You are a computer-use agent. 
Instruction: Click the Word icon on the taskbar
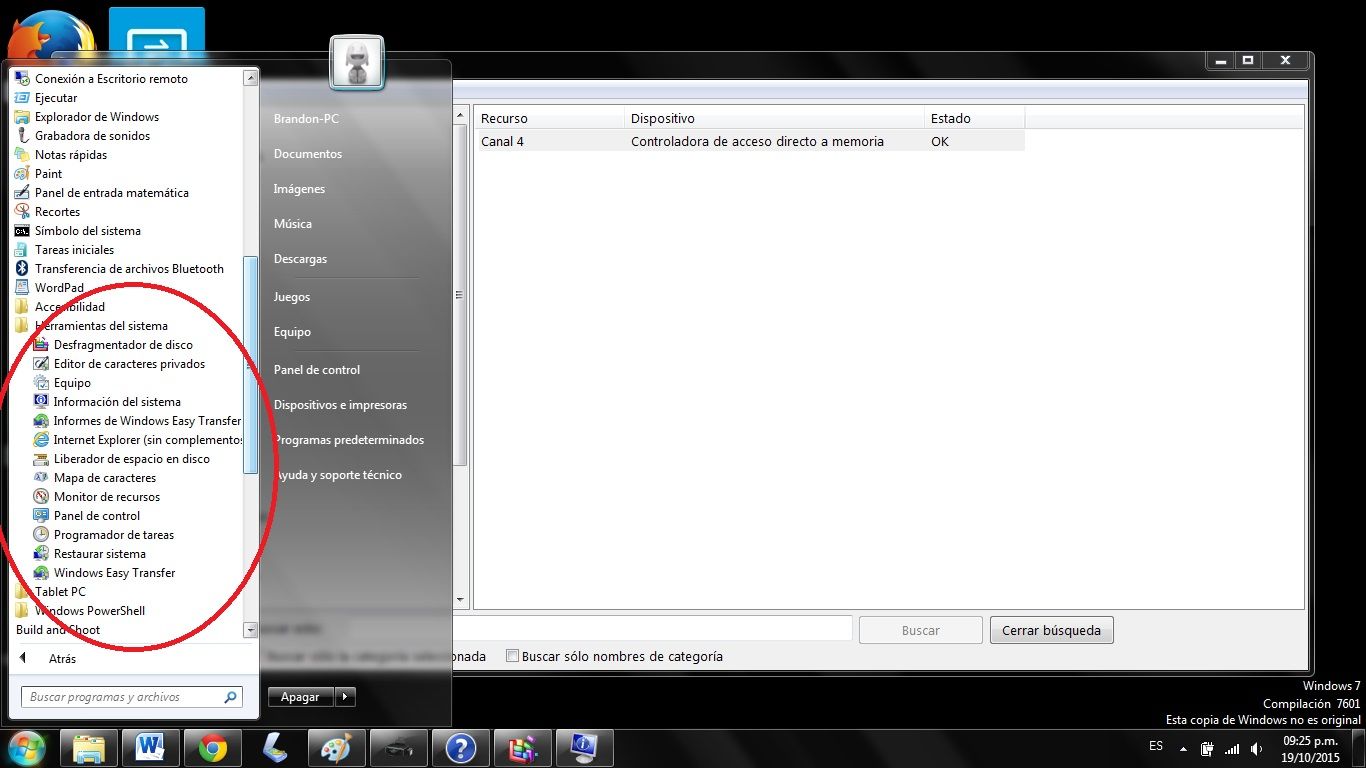(150, 748)
